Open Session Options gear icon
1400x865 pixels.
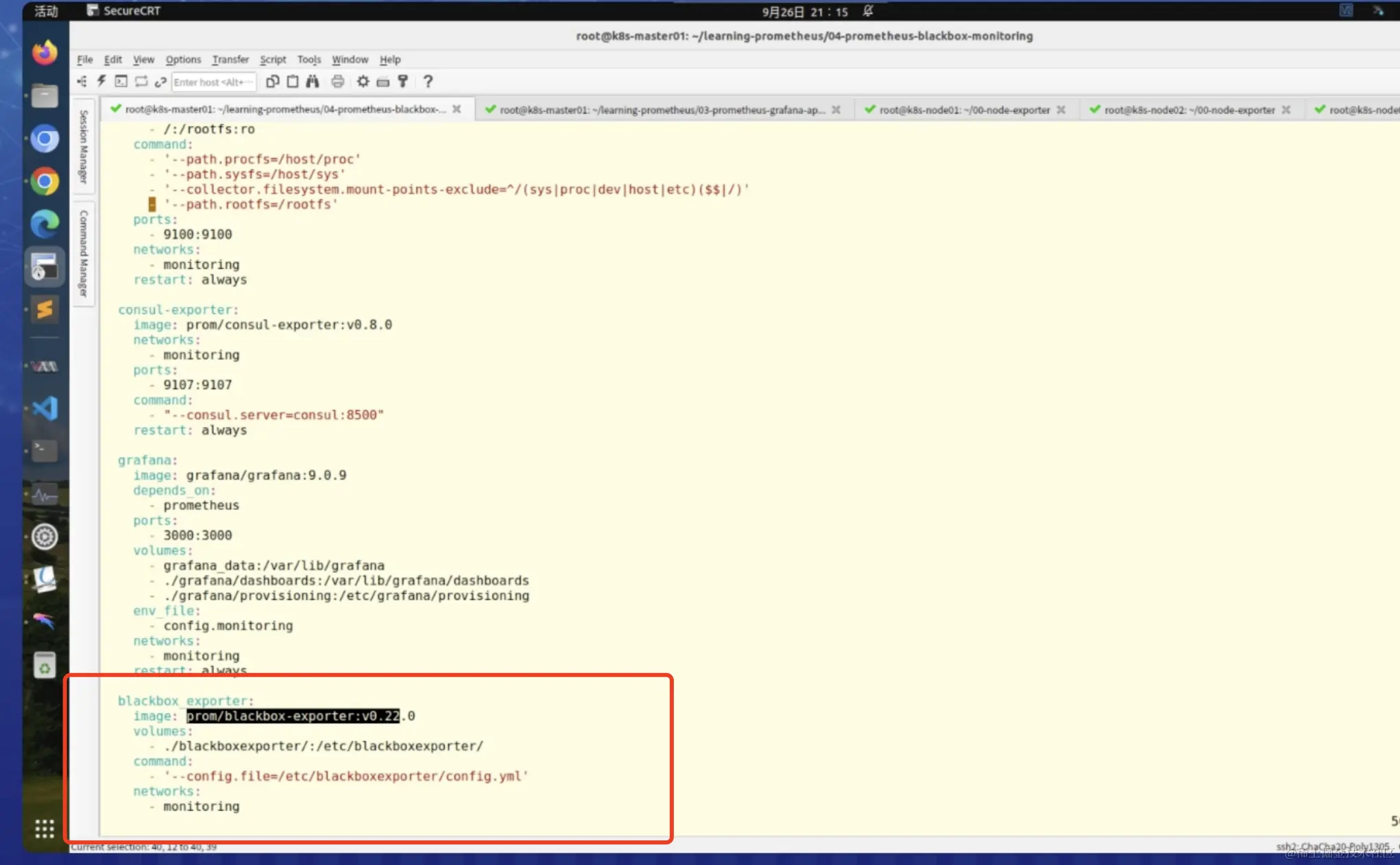tap(363, 82)
